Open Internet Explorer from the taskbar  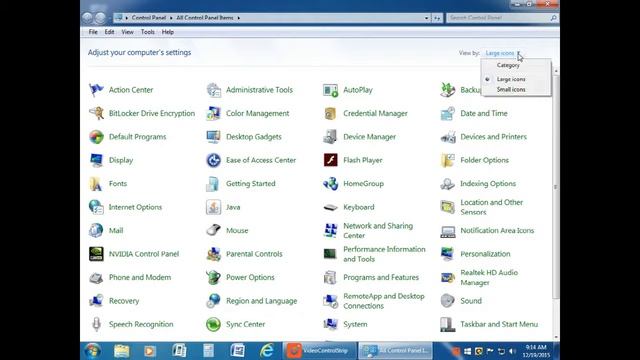tap(267, 351)
